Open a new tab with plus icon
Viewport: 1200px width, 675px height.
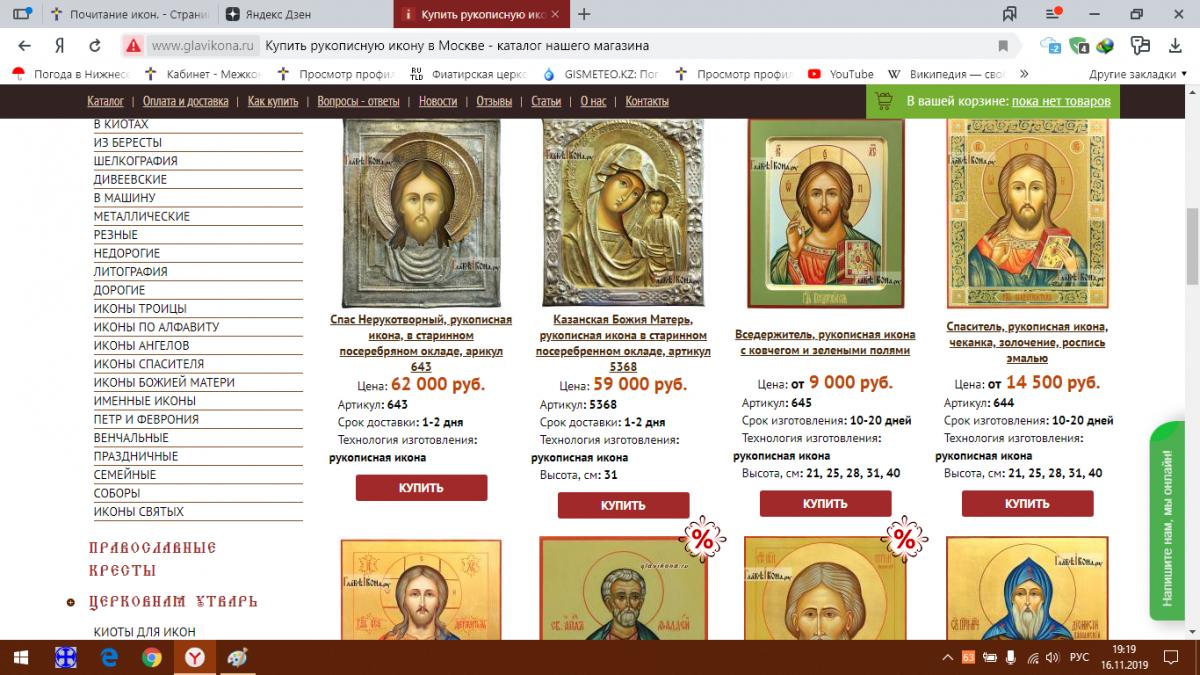point(584,14)
